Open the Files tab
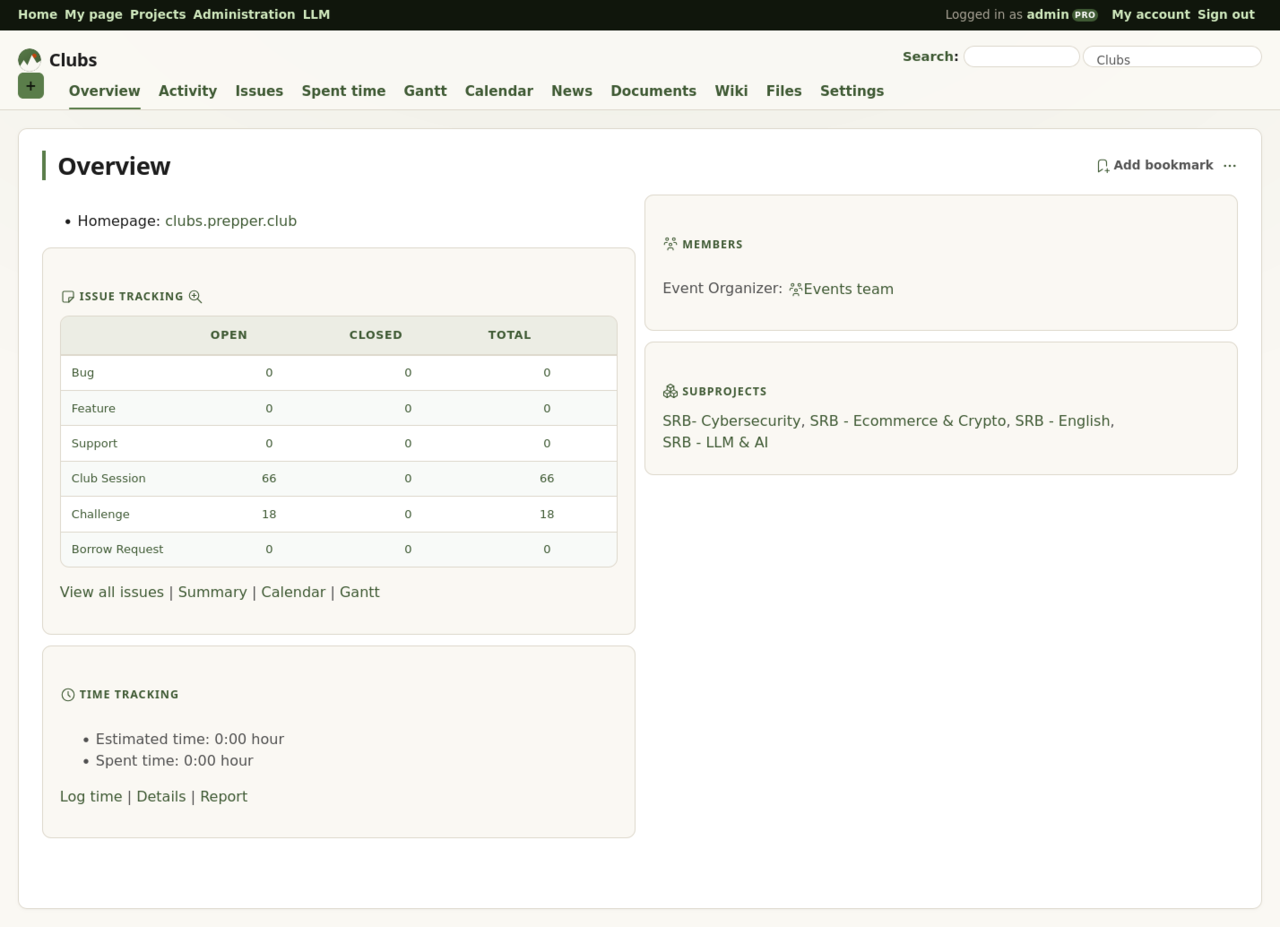 point(784,91)
